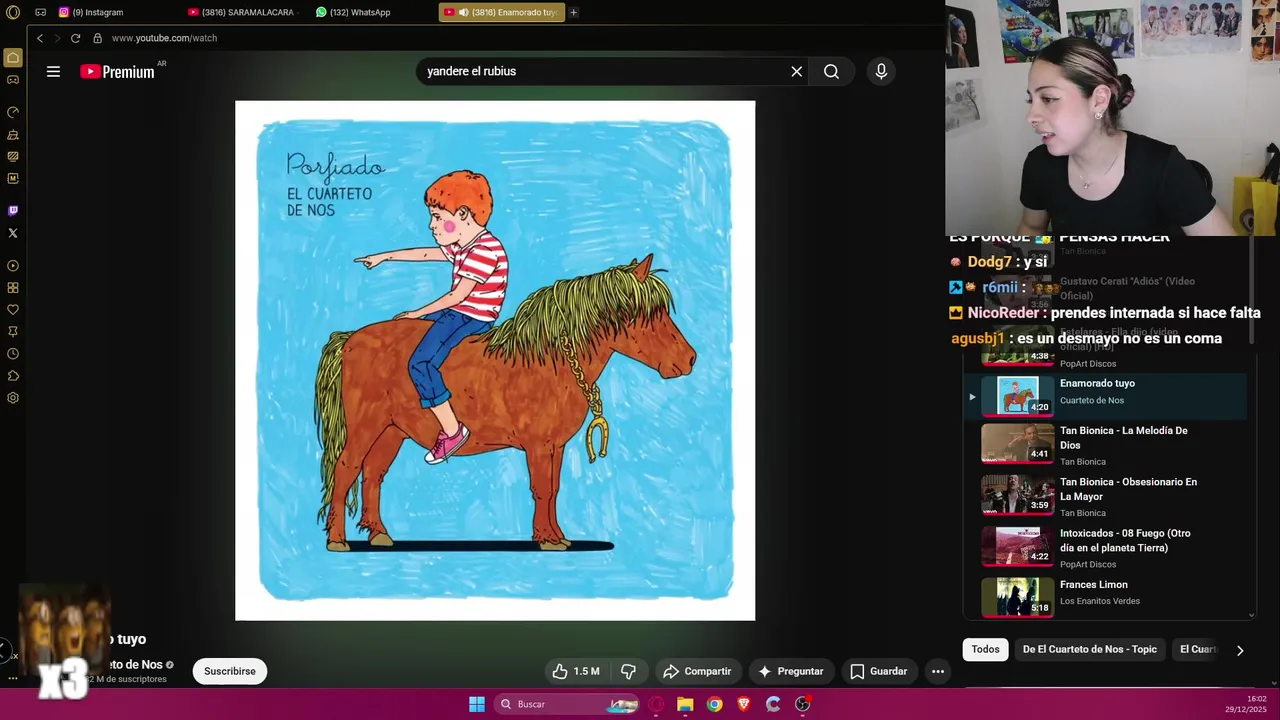Image resolution: width=1280 pixels, height=720 pixels.
Task: Open Google Chrome from taskbar
Action: click(714, 704)
